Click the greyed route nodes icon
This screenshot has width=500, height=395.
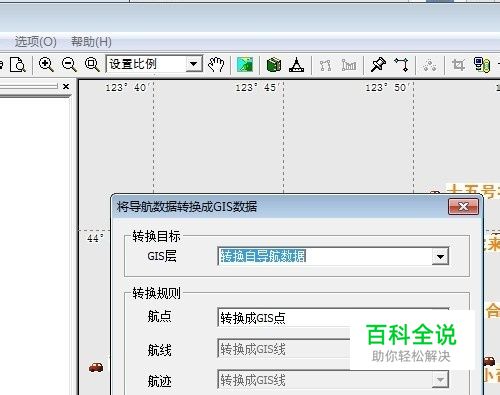(325, 65)
